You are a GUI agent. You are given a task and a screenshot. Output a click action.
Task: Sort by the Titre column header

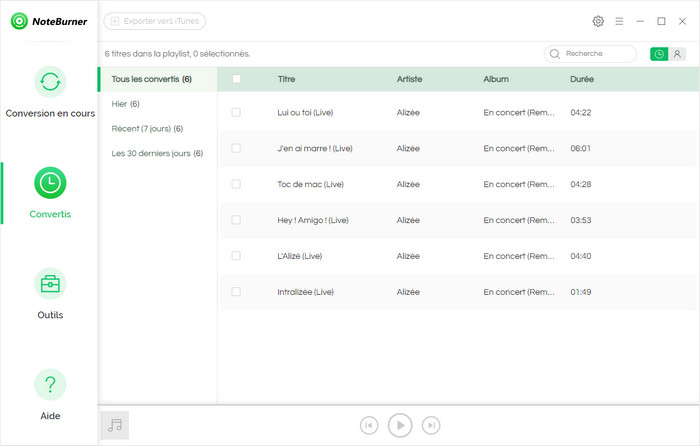point(286,79)
